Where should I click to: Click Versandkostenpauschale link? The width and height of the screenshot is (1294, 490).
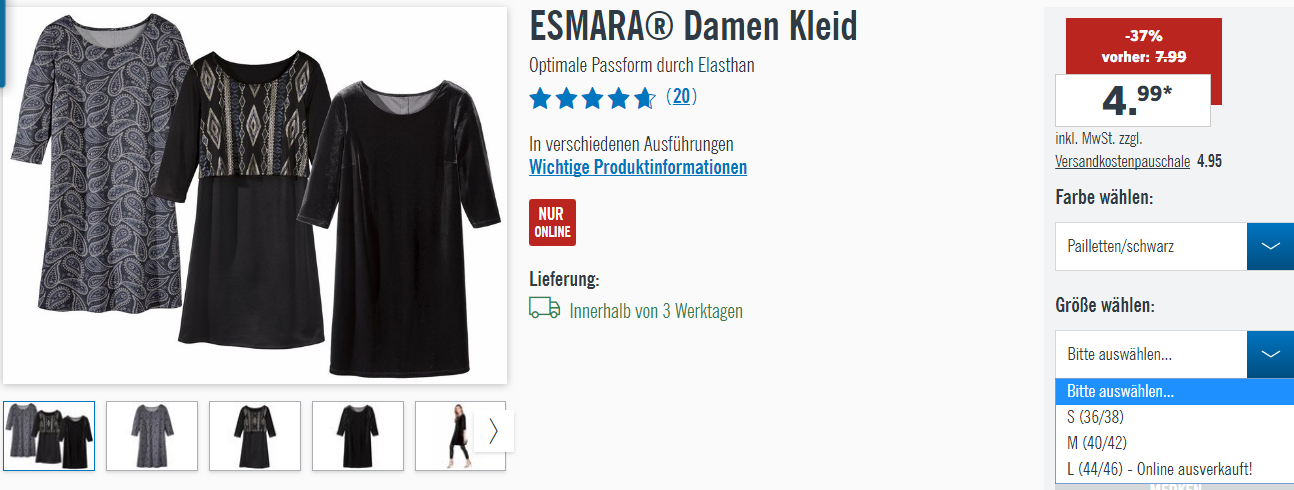pos(1122,161)
